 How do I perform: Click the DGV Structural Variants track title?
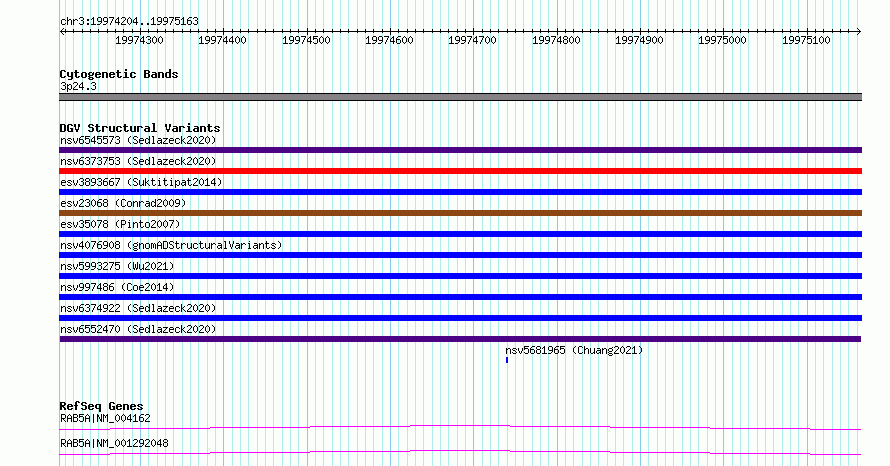140,128
